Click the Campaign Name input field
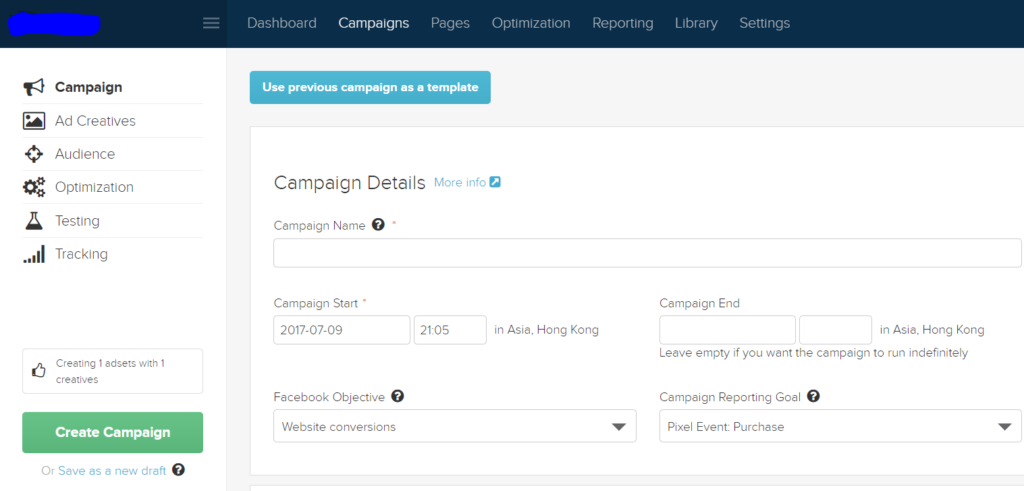 (x=647, y=253)
